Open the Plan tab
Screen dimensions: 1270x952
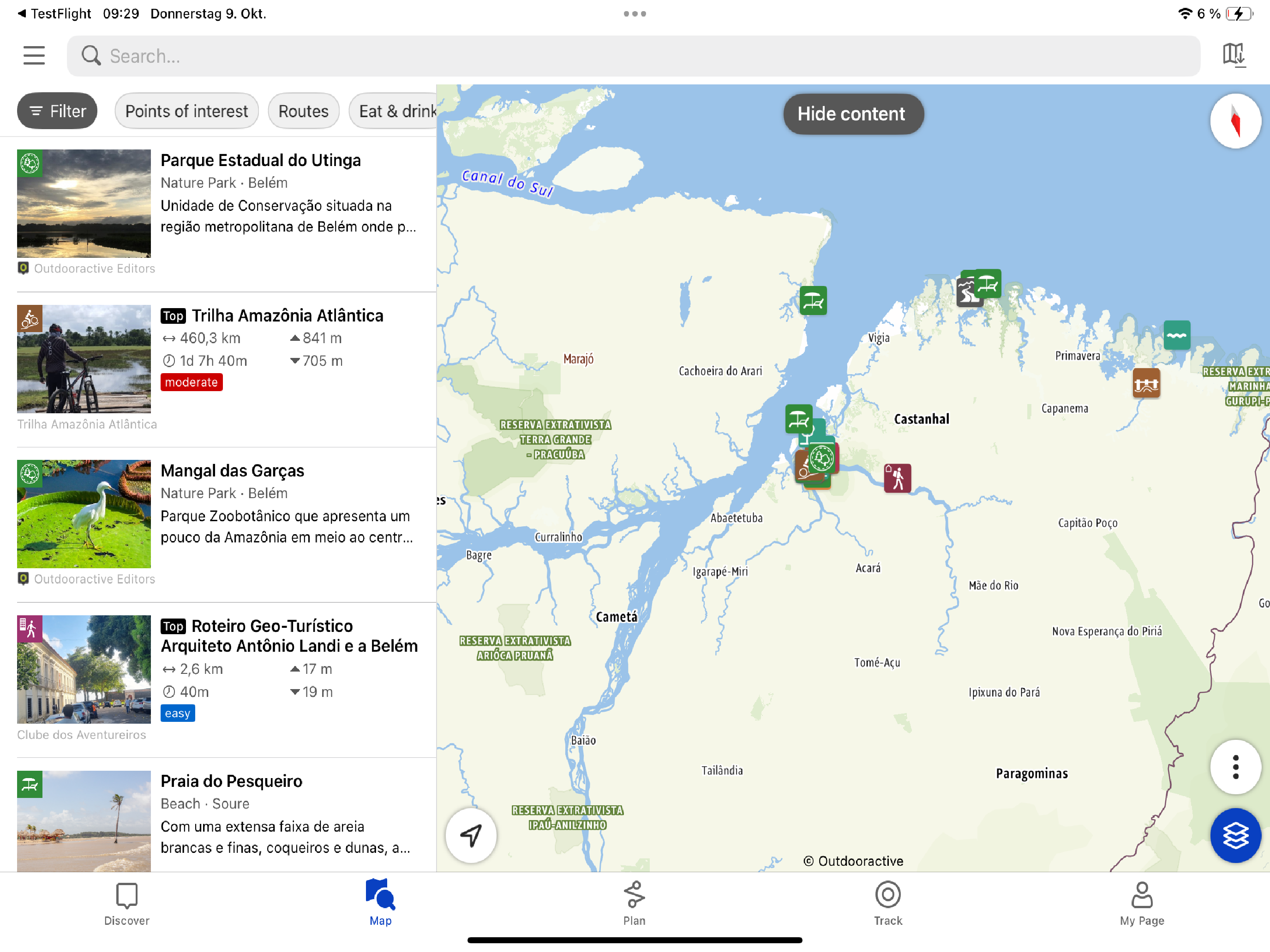tap(635, 904)
